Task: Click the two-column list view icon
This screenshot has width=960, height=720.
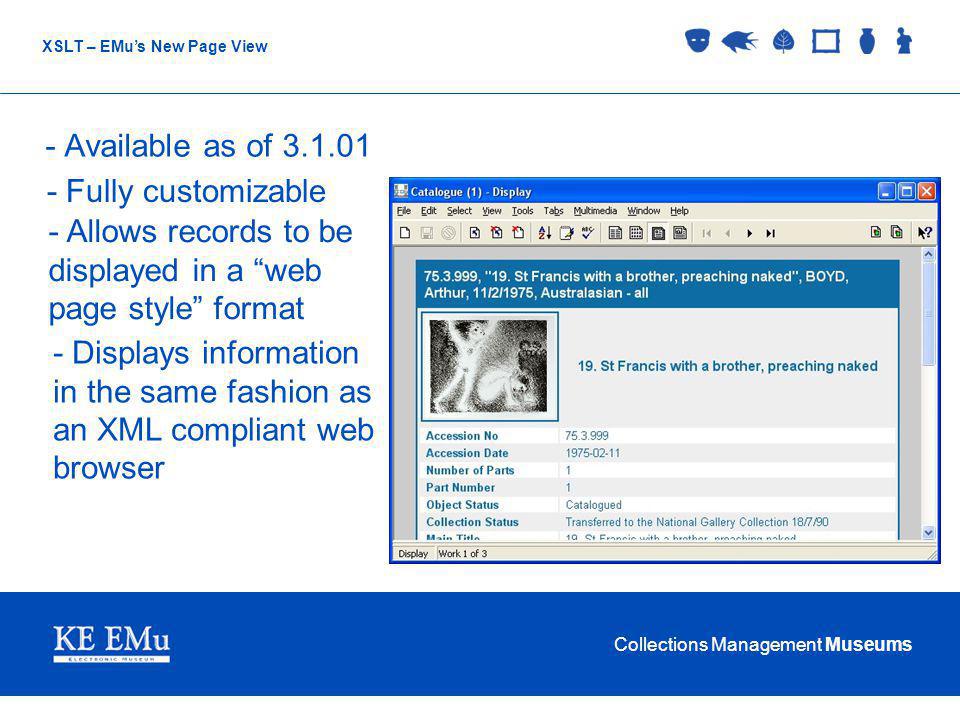Action: pos(615,233)
